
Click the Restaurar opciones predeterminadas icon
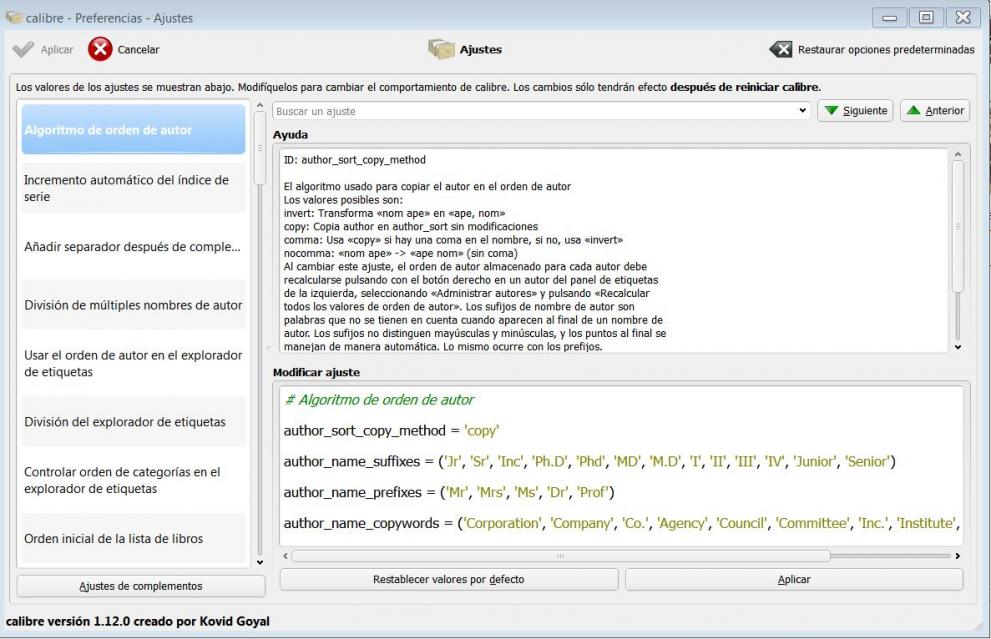click(780, 49)
